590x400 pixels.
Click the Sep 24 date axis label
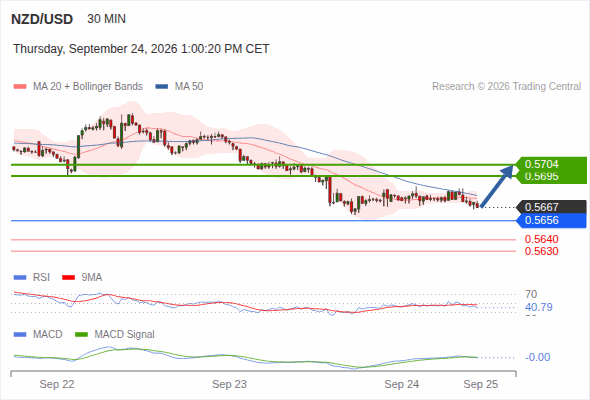(402, 385)
